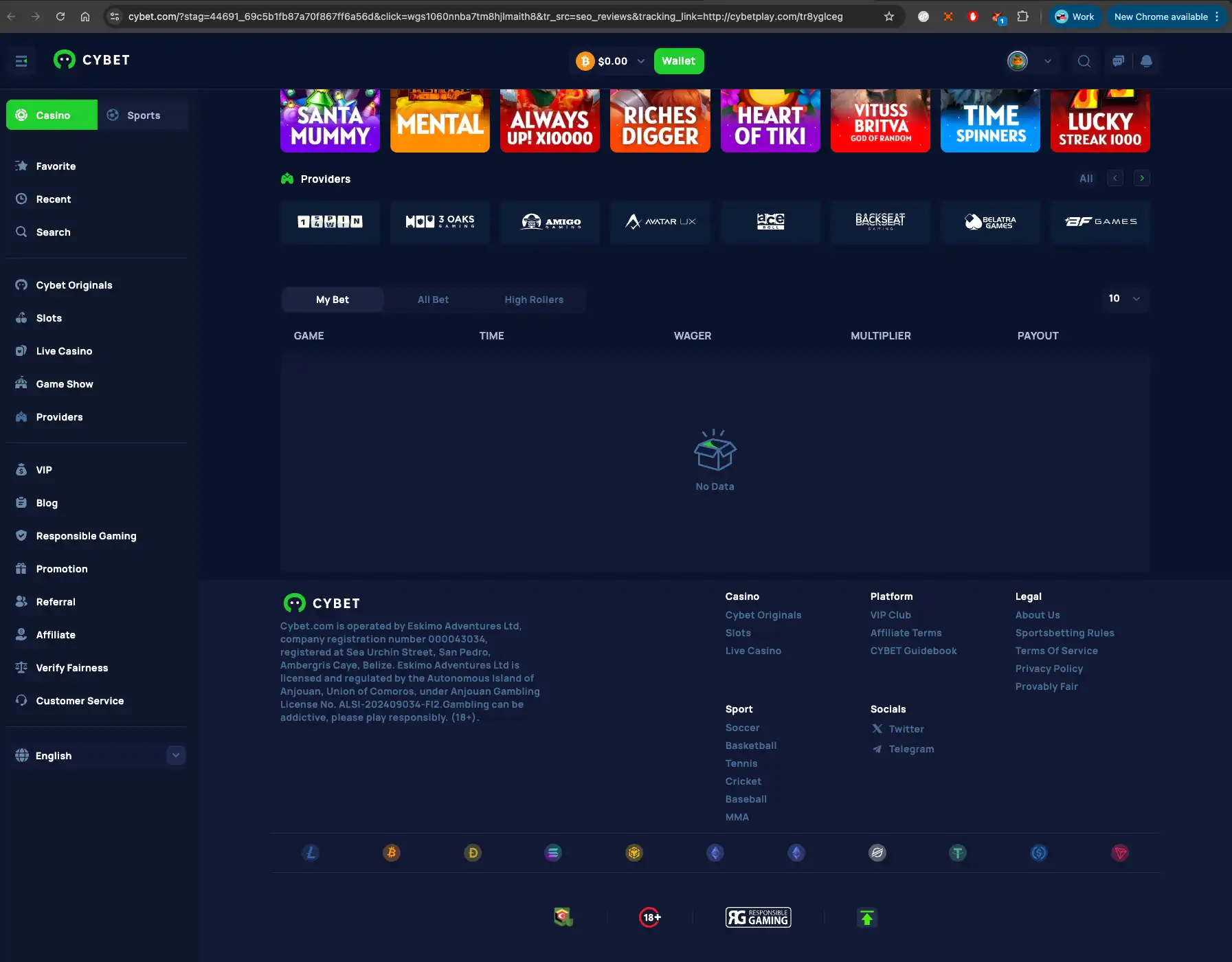Expand the user profile dropdown arrow

pyautogui.click(x=1047, y=61)
